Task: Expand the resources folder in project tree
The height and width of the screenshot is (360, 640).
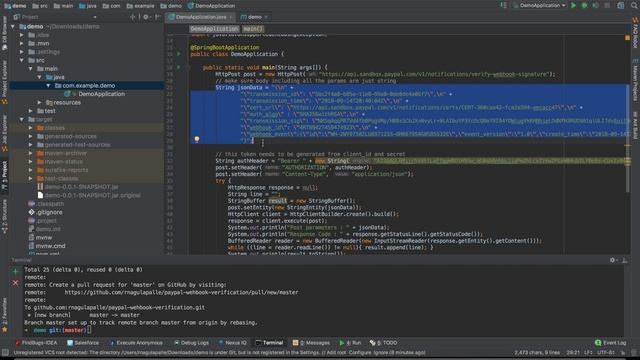Action: click(40, 102)
